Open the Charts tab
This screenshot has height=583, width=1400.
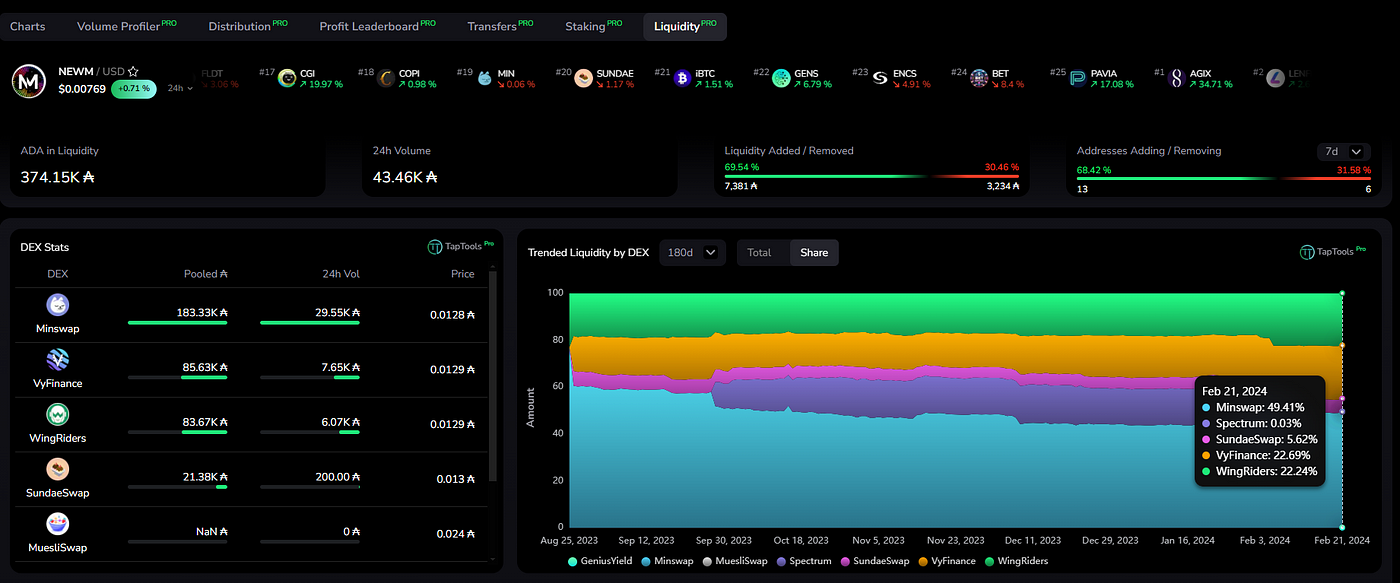click(x=28, y=26)
